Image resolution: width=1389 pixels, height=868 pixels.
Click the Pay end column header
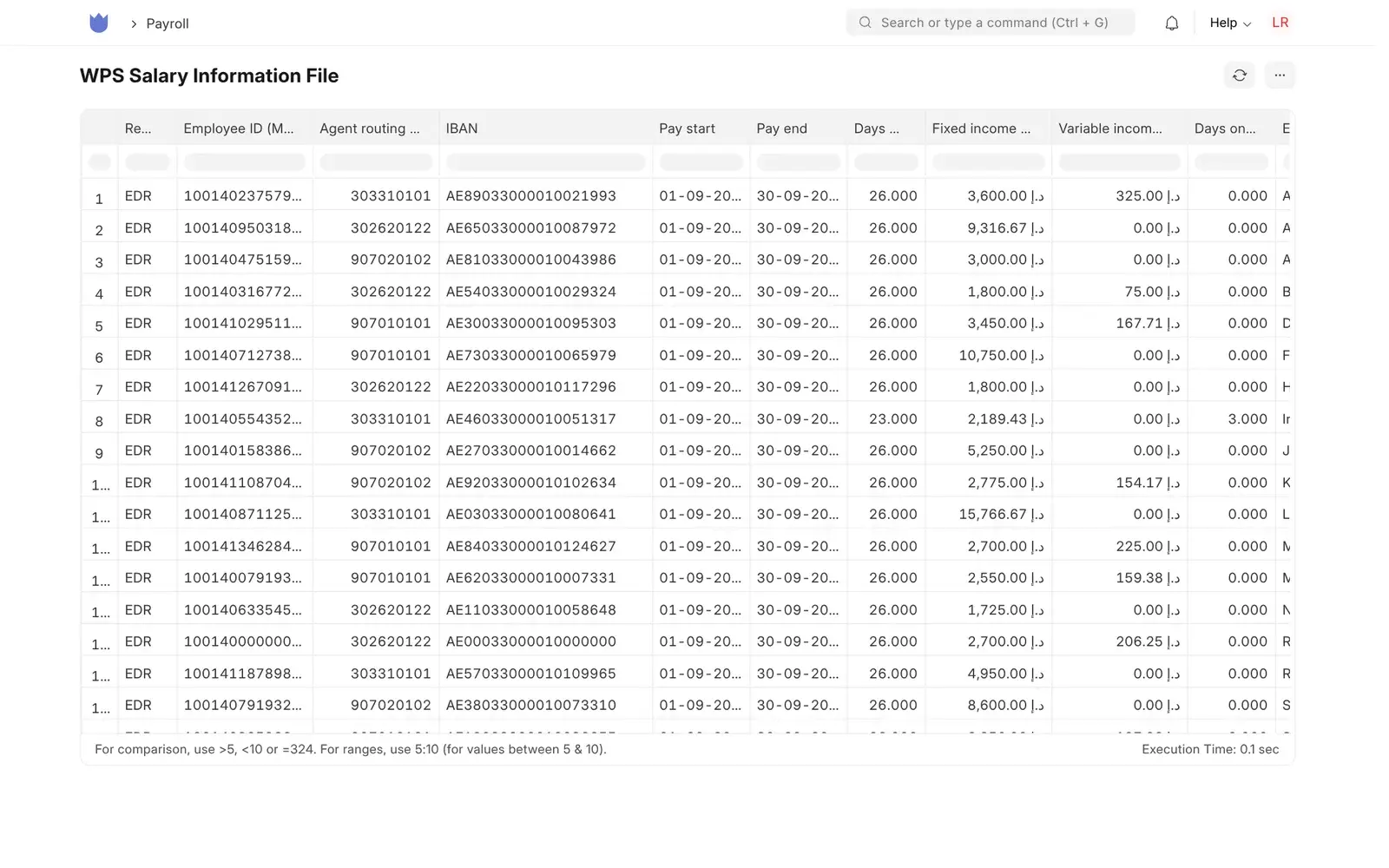(x=798, y=128)
